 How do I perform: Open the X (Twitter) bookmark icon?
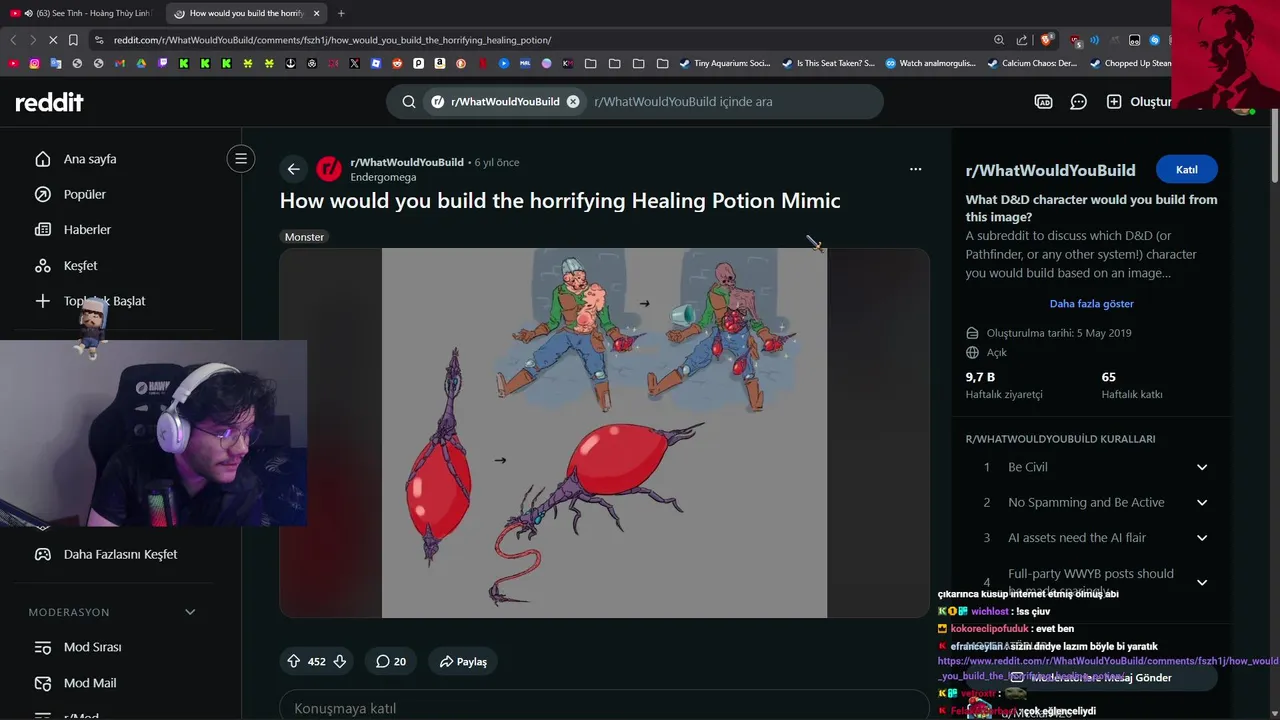click(x=354, y=63)
